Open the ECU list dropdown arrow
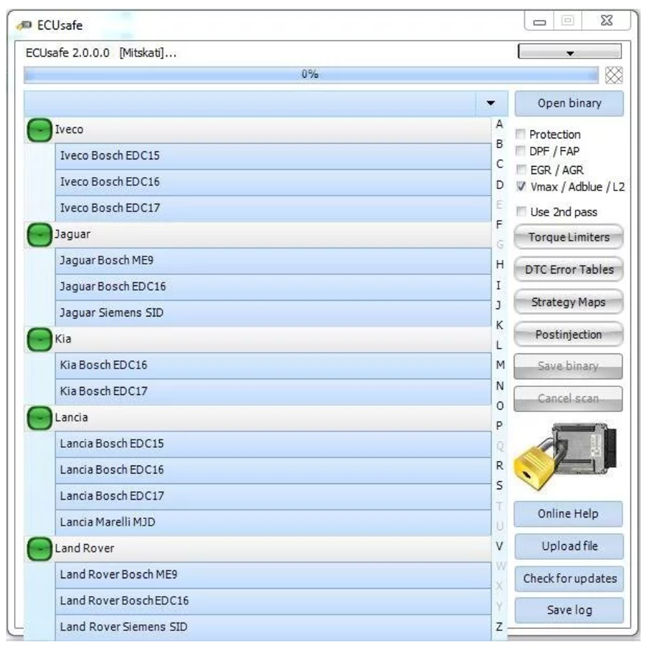The height and width of the screenshot is (650, 650). (491, 103)
